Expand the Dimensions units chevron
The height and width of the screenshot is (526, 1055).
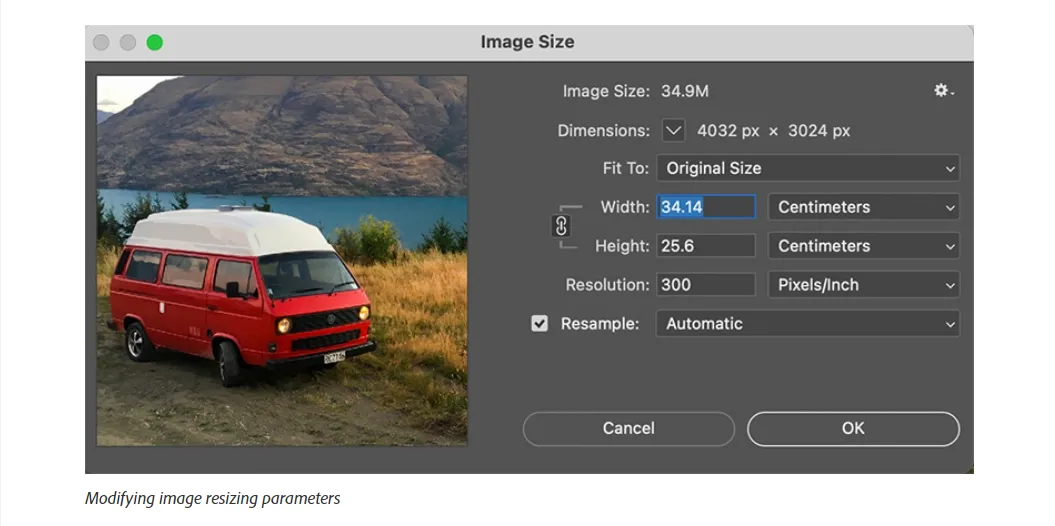(x=674, y=131)
